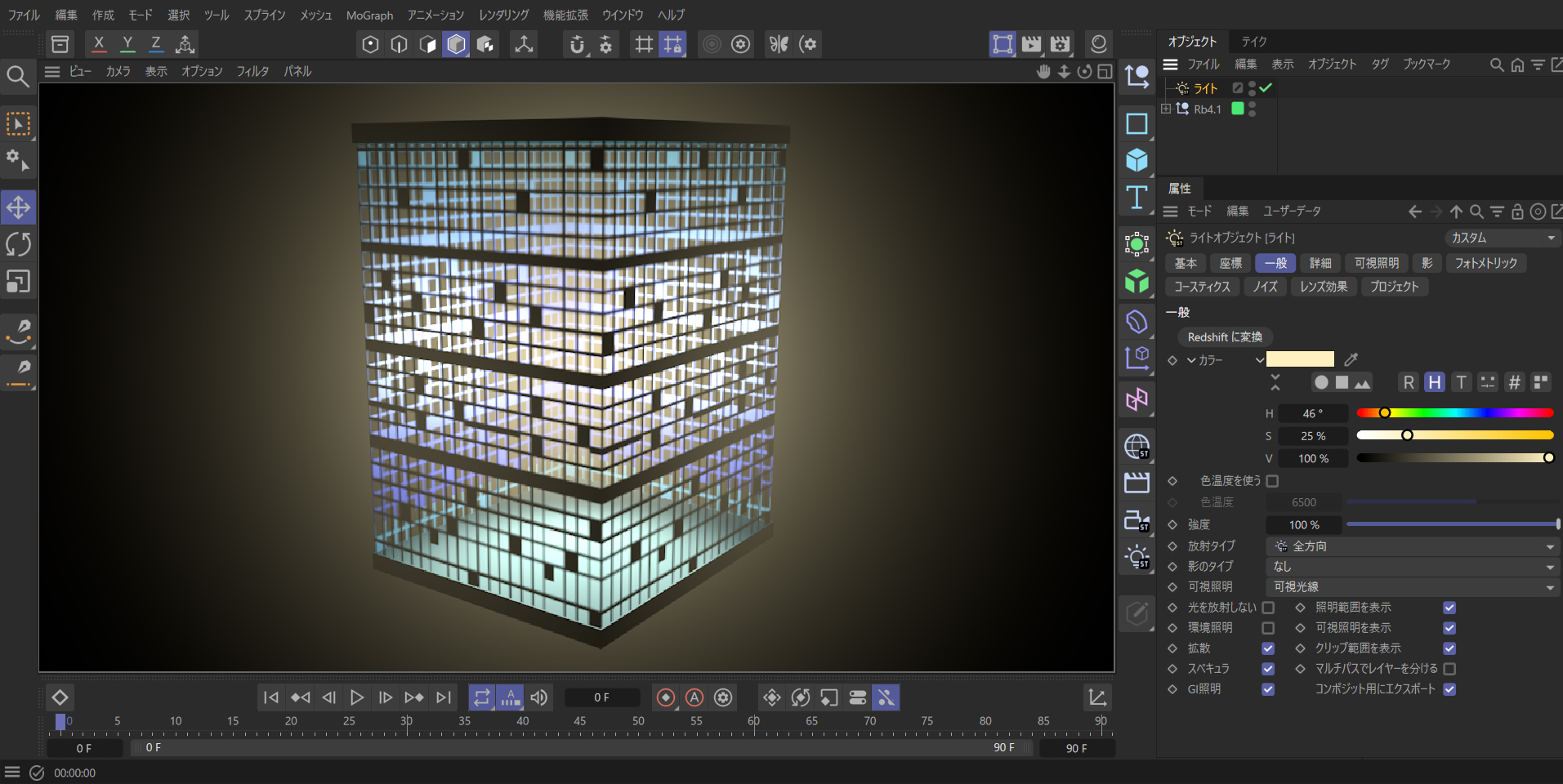Switch to the 可視照明 tab
This screenshot has width=1563, height=784.
pos(1376,263)
